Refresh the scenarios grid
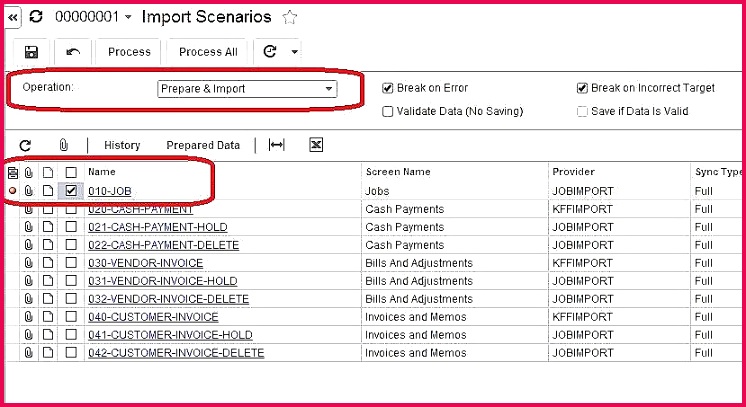The height and width of the screenshot is (407, 746). 26,145
